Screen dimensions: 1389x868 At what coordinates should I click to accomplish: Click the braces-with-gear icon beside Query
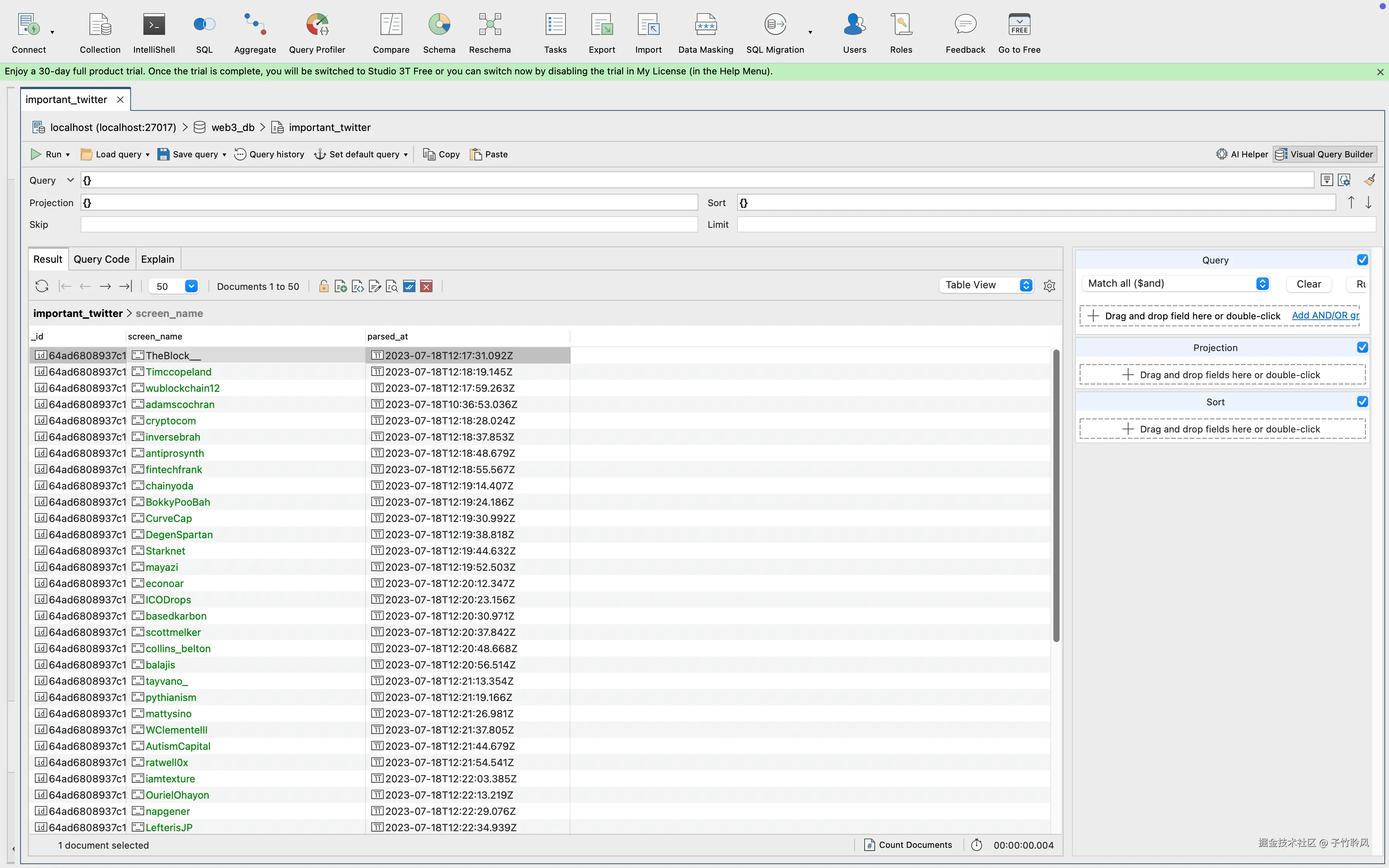tap(1344, 180)
